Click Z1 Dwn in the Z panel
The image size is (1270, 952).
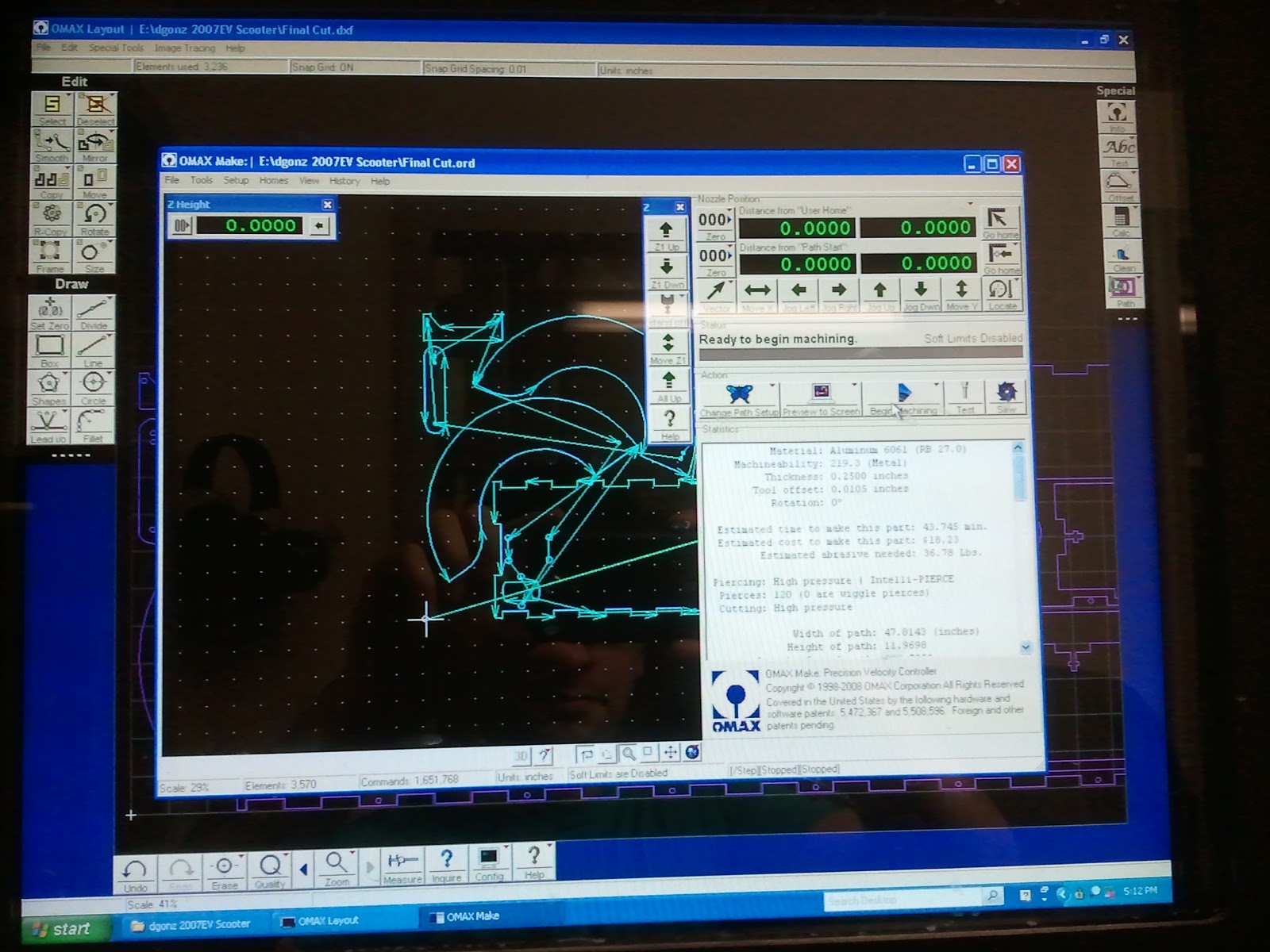click(x=668, y=272)
